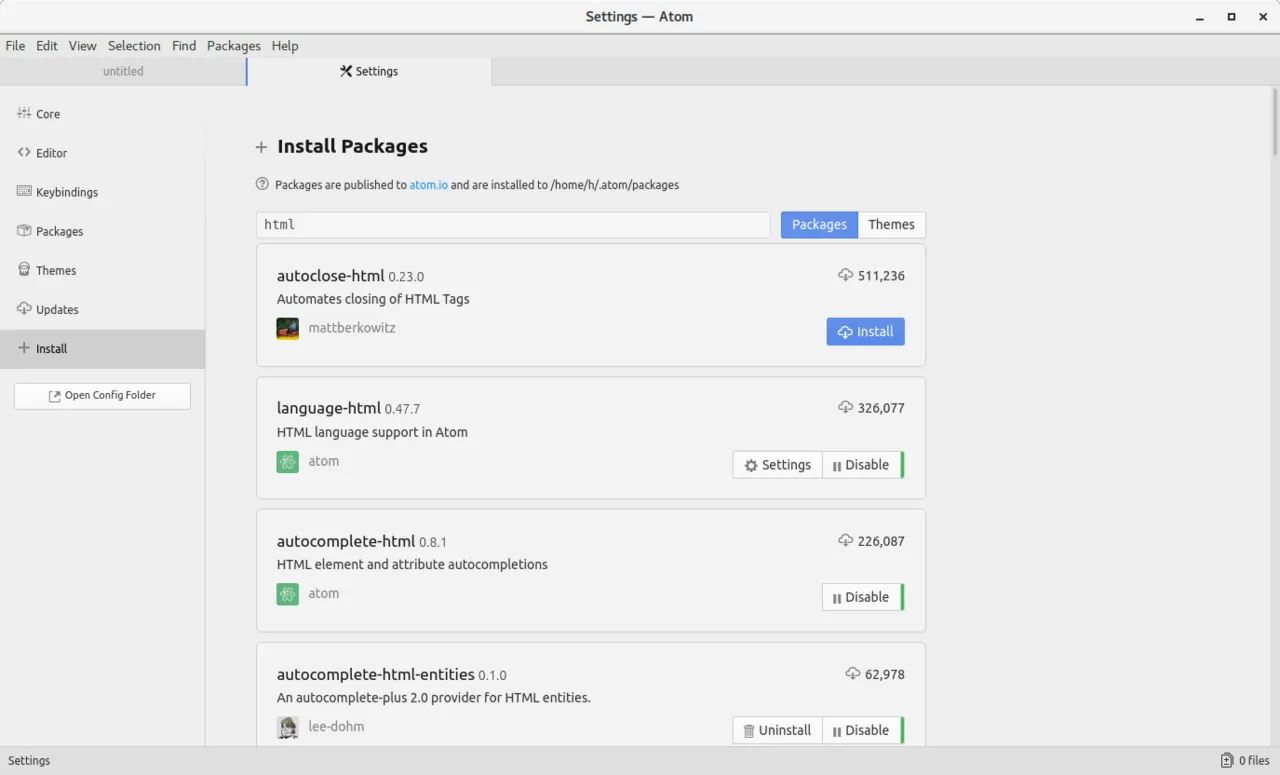Open the Selection menu

[x=134, y=46]
